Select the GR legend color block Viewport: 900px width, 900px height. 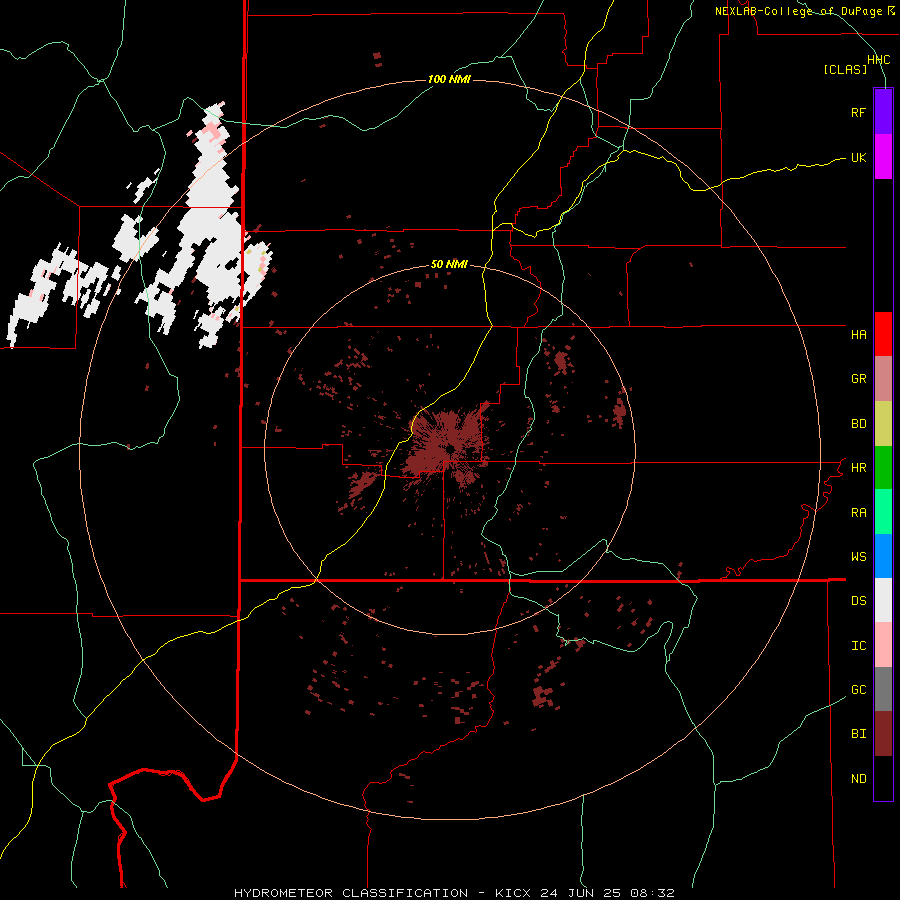click(883, 379)
